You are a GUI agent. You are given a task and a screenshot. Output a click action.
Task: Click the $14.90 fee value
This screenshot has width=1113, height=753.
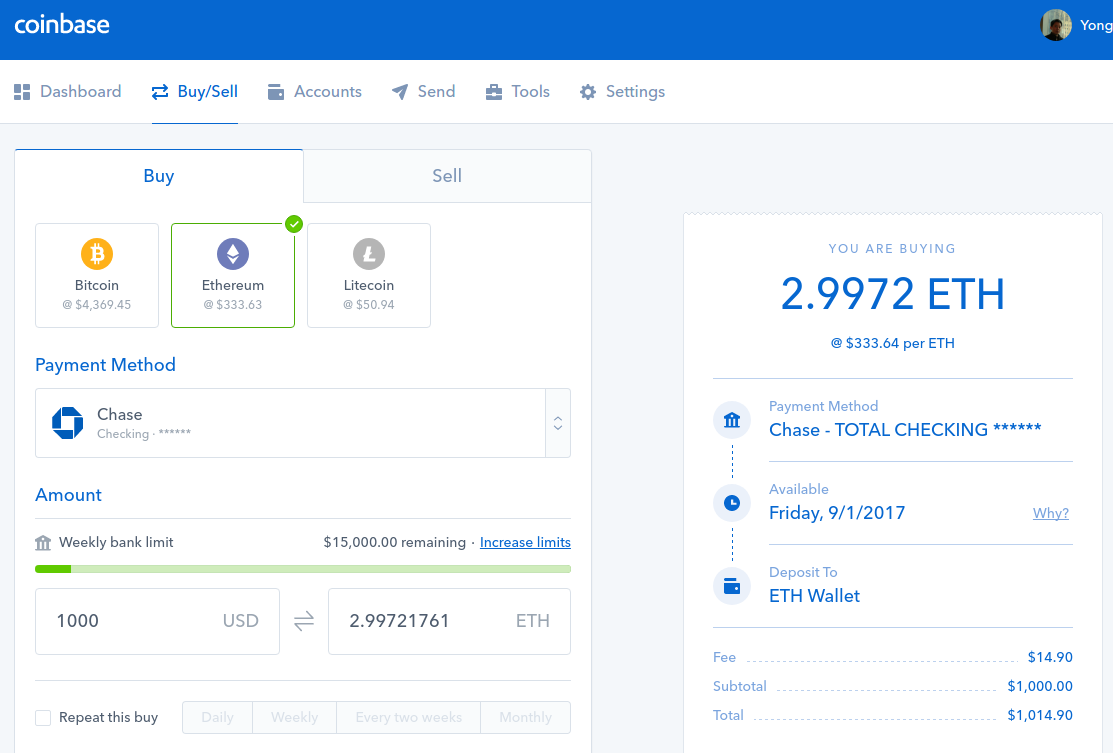click(x=1050, y=657)
